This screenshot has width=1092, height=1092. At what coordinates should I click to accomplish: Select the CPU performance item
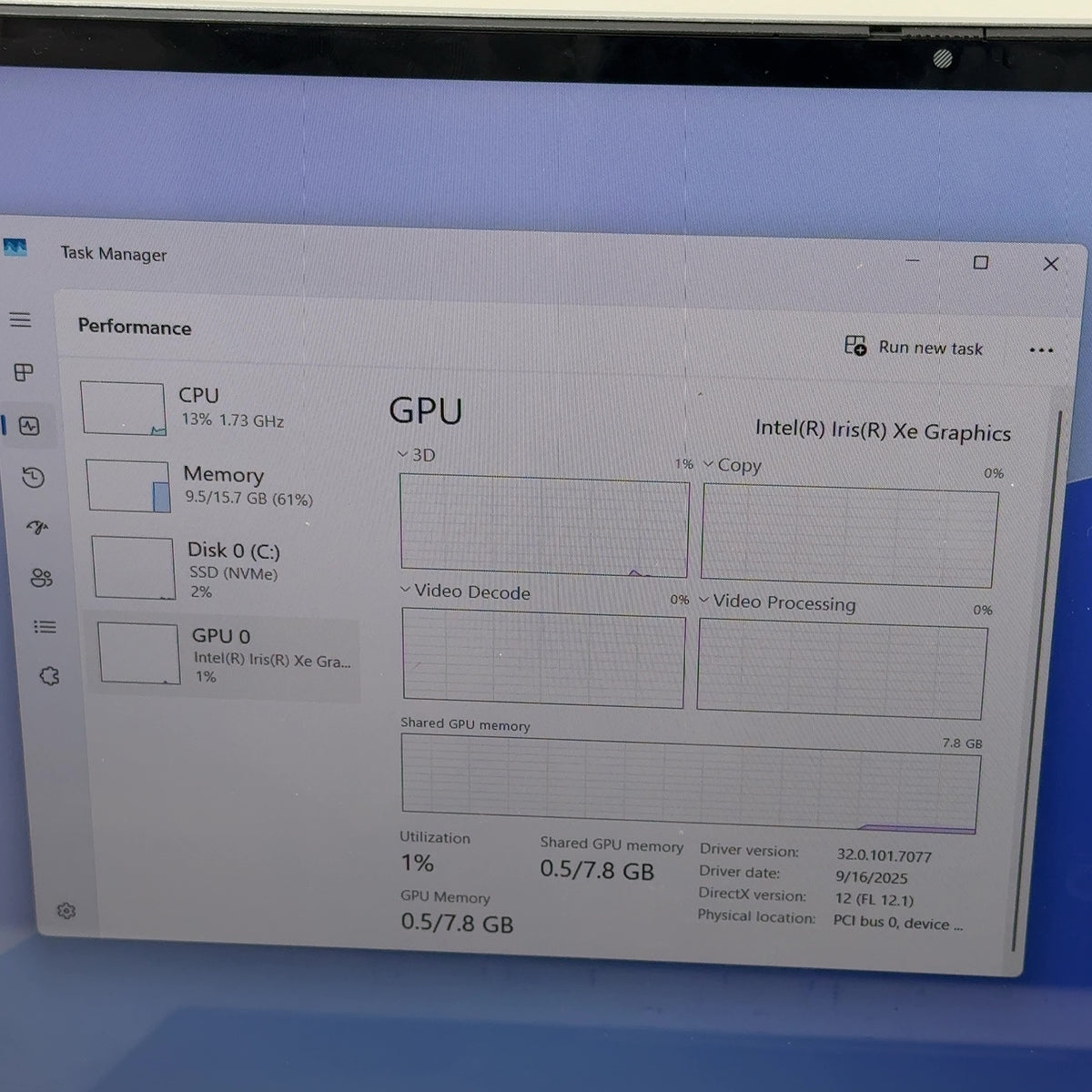[218, 408]
